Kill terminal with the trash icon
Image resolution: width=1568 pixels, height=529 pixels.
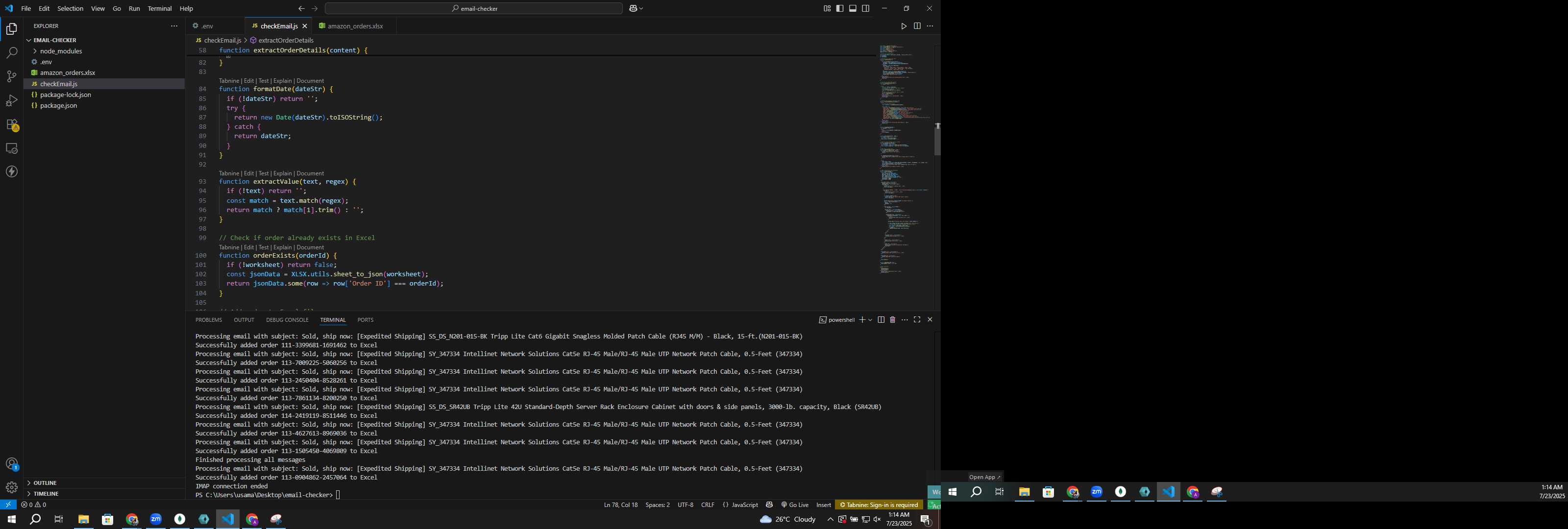892,319
